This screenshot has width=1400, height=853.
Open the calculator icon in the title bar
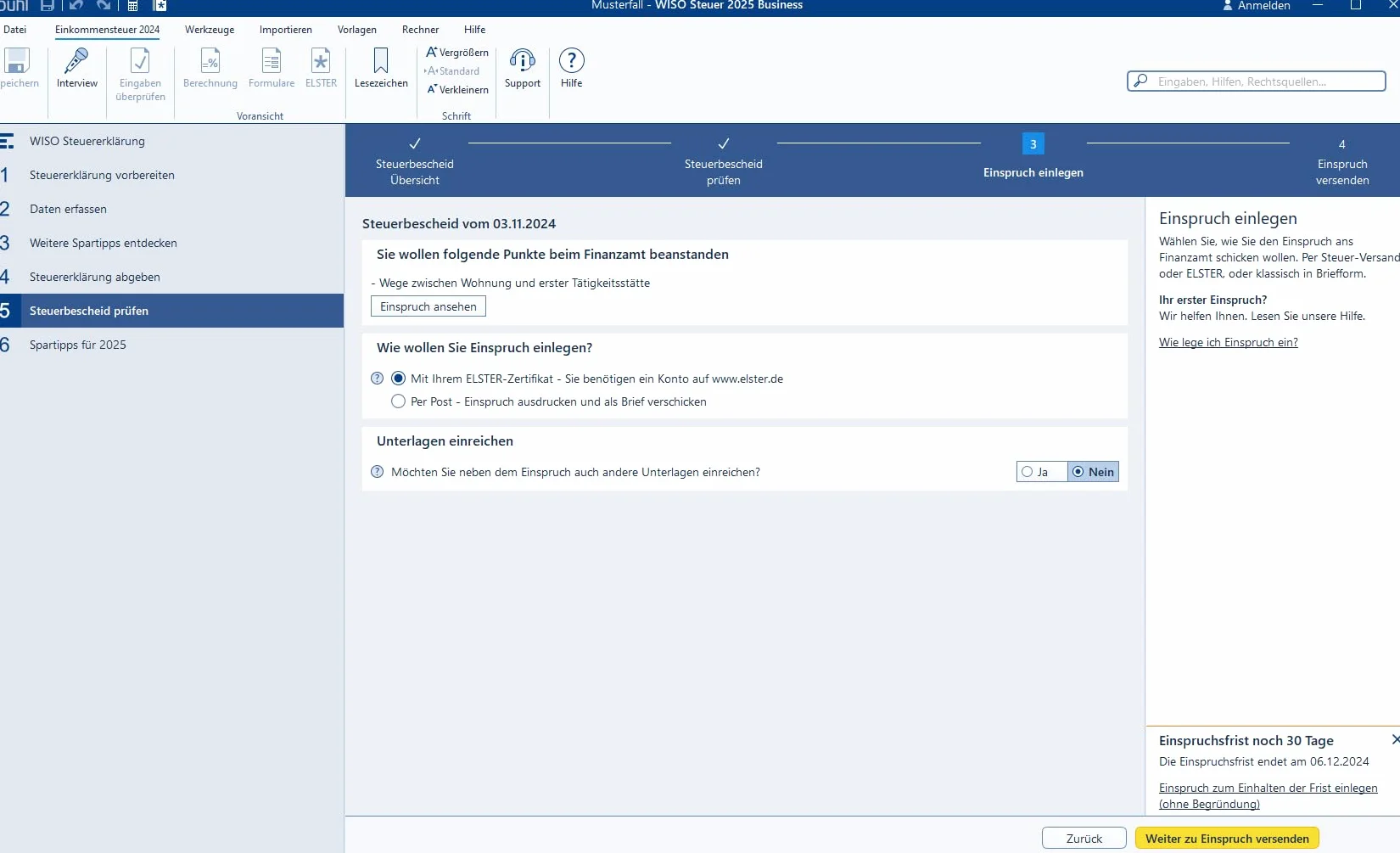133,6
